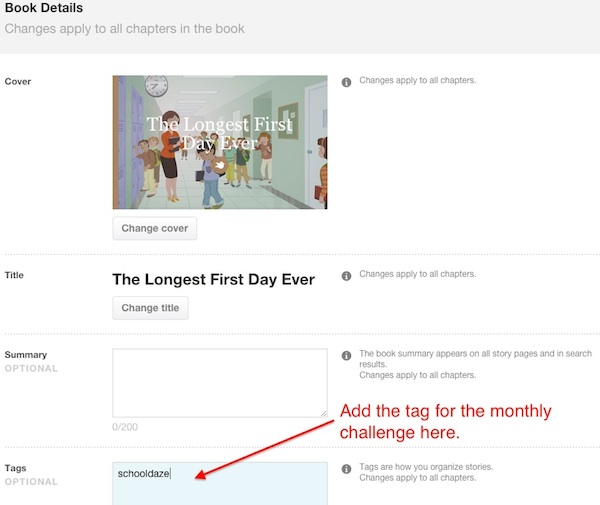Click the red 'Add the tag for the monthly challenge' note
The image size is (600, 505).
tap(445, 420)
